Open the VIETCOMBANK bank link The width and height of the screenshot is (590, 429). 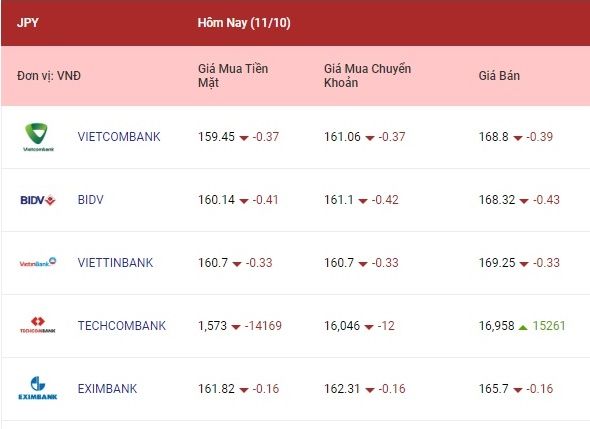coord(119,137)
